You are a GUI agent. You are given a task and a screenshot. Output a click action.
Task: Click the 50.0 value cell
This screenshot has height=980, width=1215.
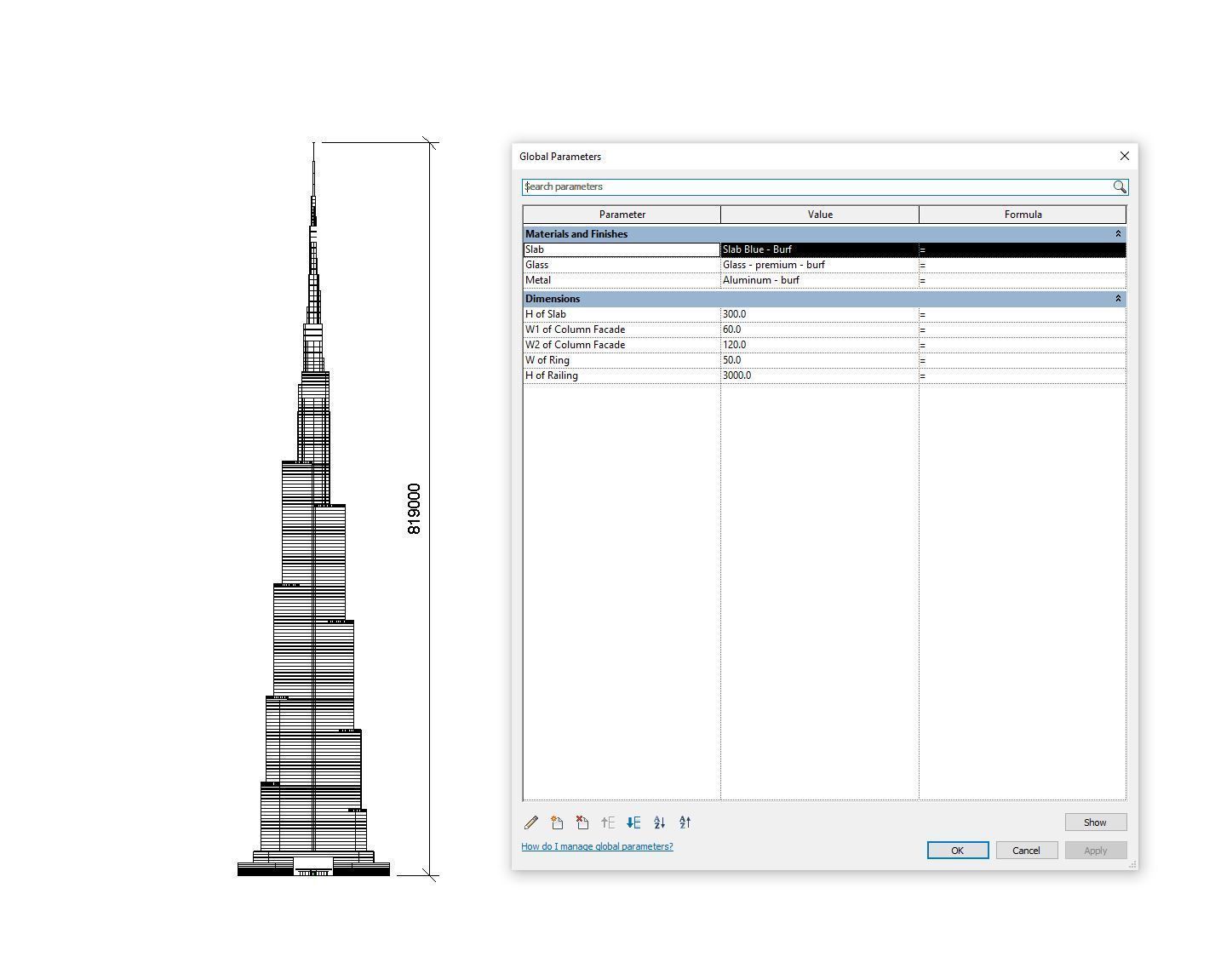[820, 360]
